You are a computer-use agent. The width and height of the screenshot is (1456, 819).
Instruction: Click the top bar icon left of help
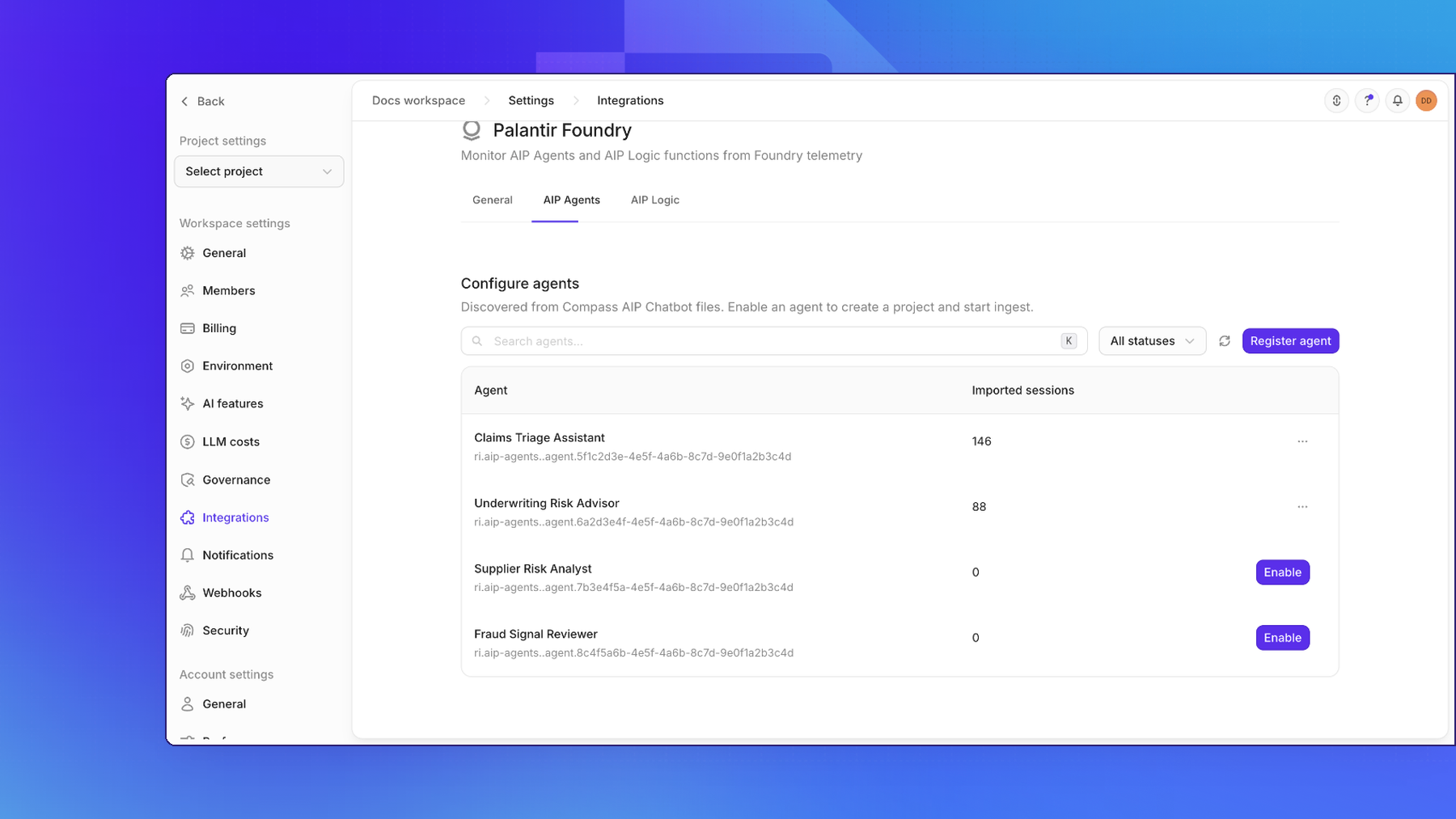pyautogui.click(x=1336, y=100)
